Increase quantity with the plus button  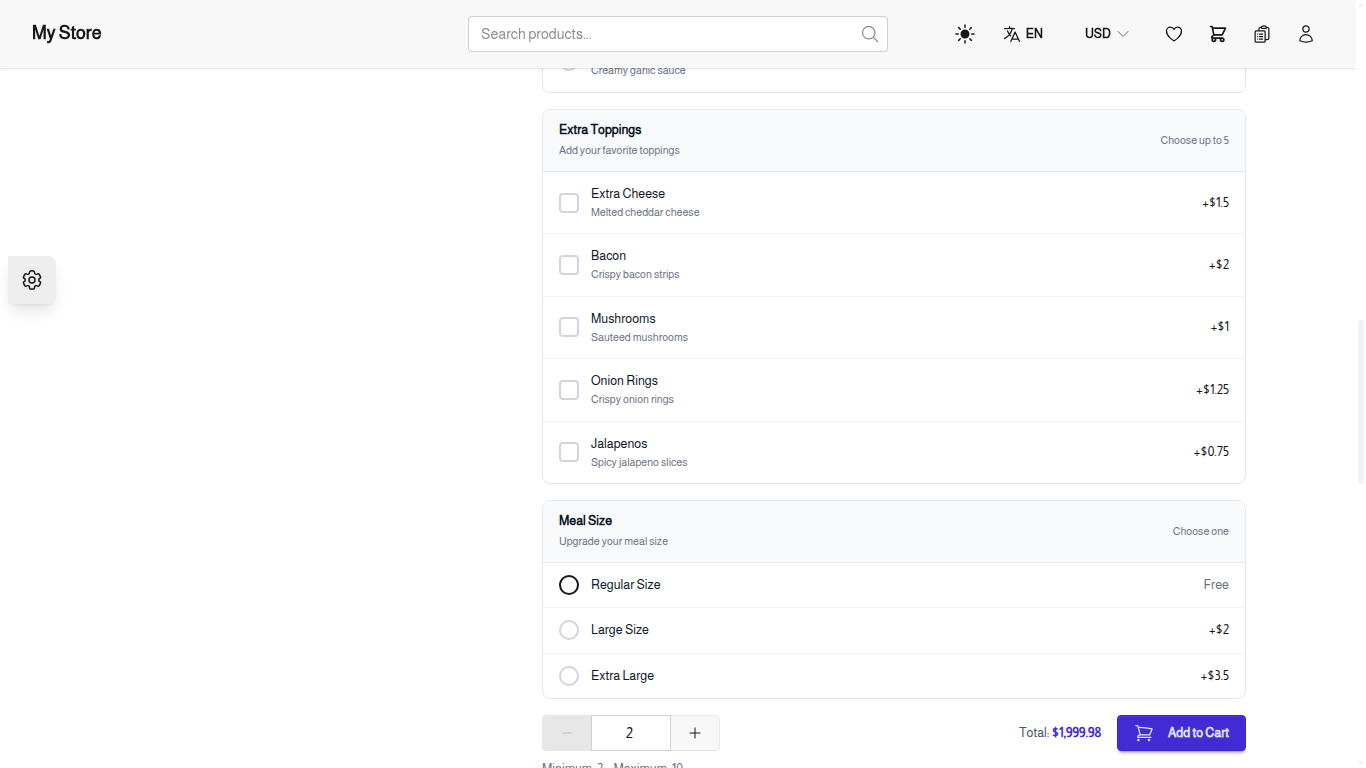pos(694,732)
